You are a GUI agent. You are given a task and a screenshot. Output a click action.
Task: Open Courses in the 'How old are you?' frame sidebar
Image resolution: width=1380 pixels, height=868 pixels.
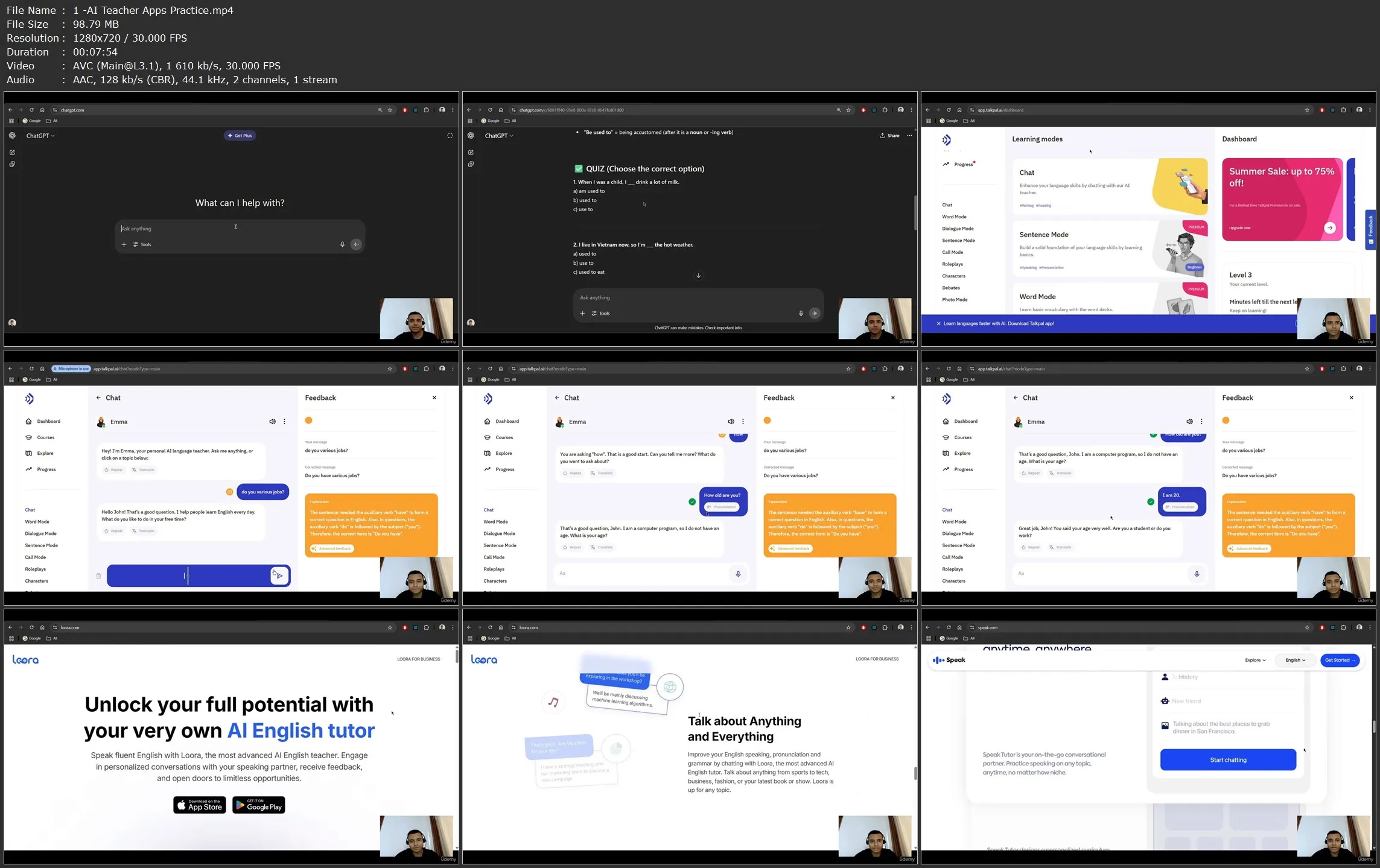pyautogui.click(x=499, y=437)
